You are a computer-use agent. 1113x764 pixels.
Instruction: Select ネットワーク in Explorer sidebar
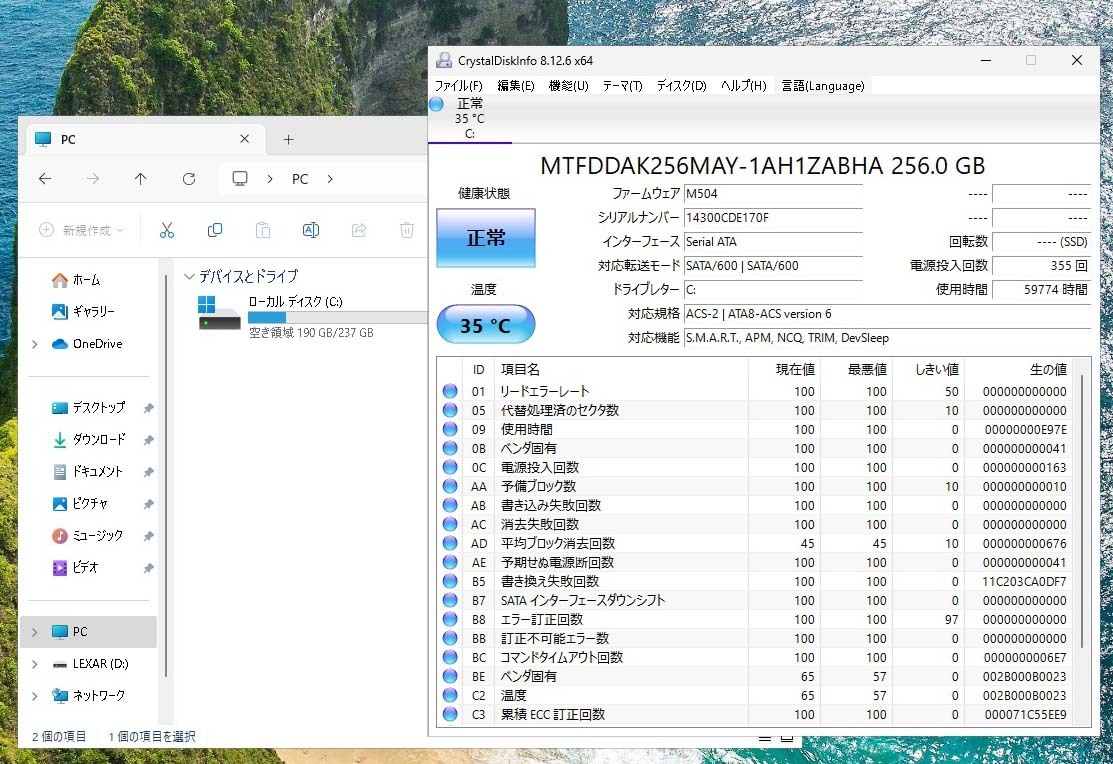pos(89,695)
